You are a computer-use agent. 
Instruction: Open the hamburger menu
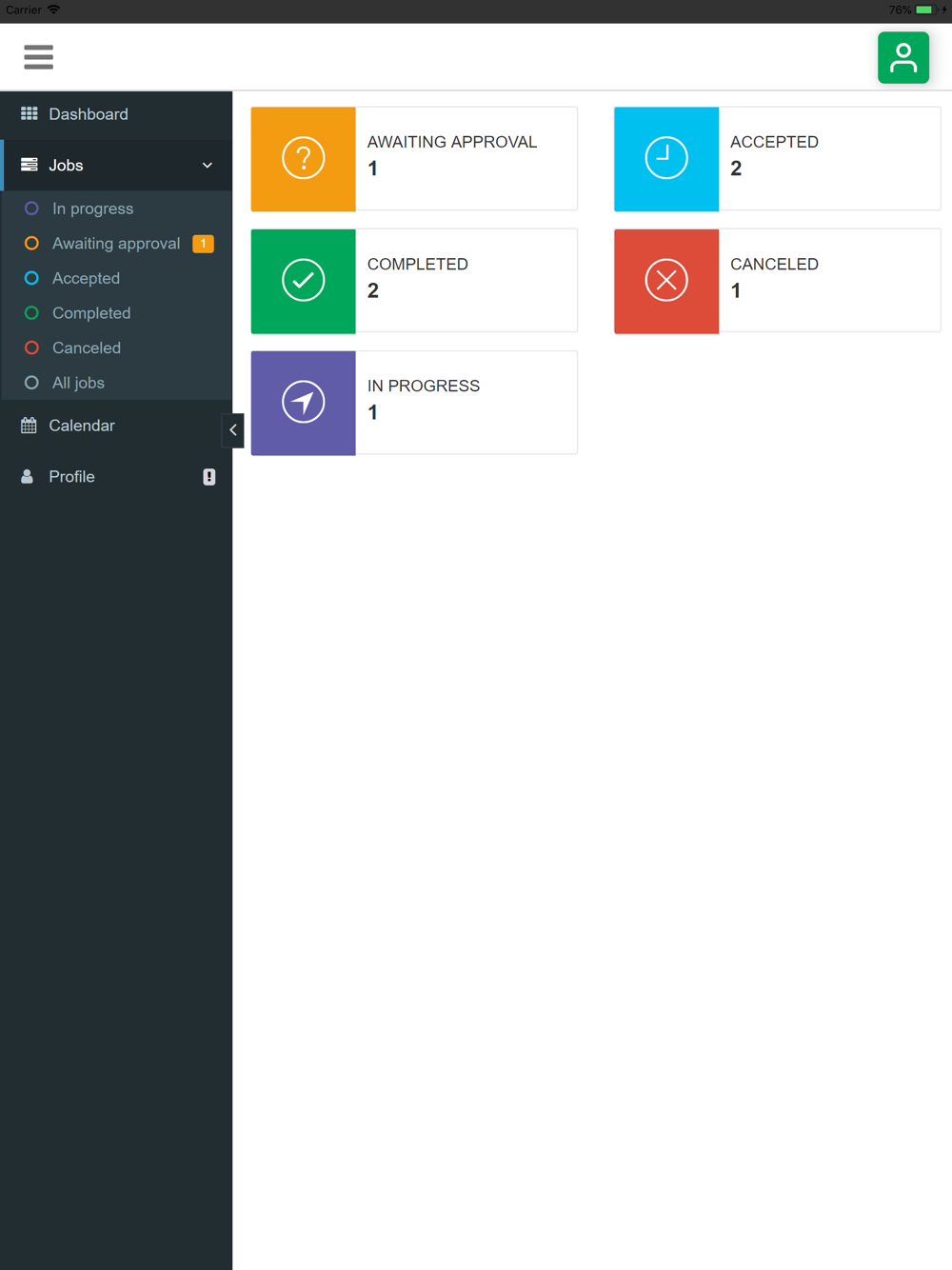coord(38,57)
